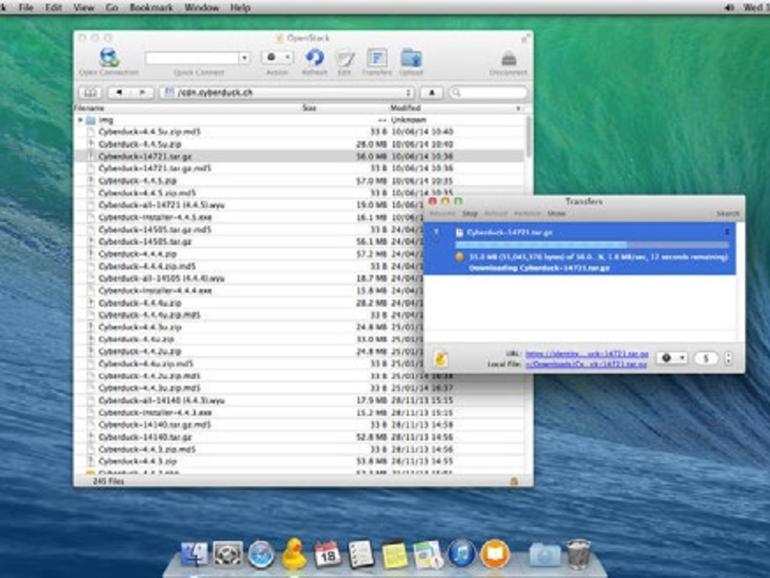
Task: Click the volume icon in menu bar
Action: pos(729,7)
